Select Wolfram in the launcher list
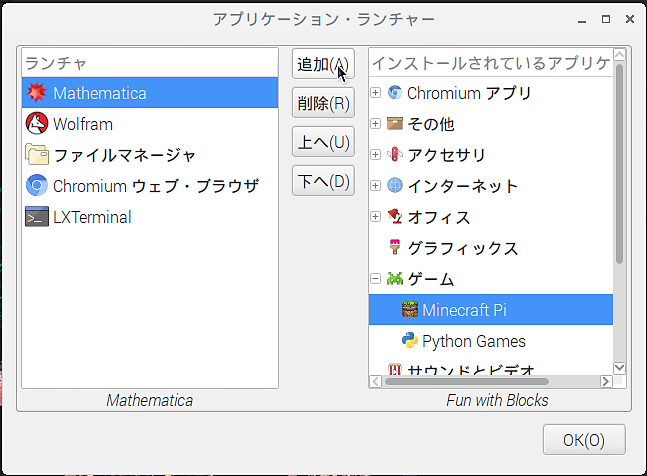The width and height of the screenshot is (647, 476). click(x=150, y=124)
